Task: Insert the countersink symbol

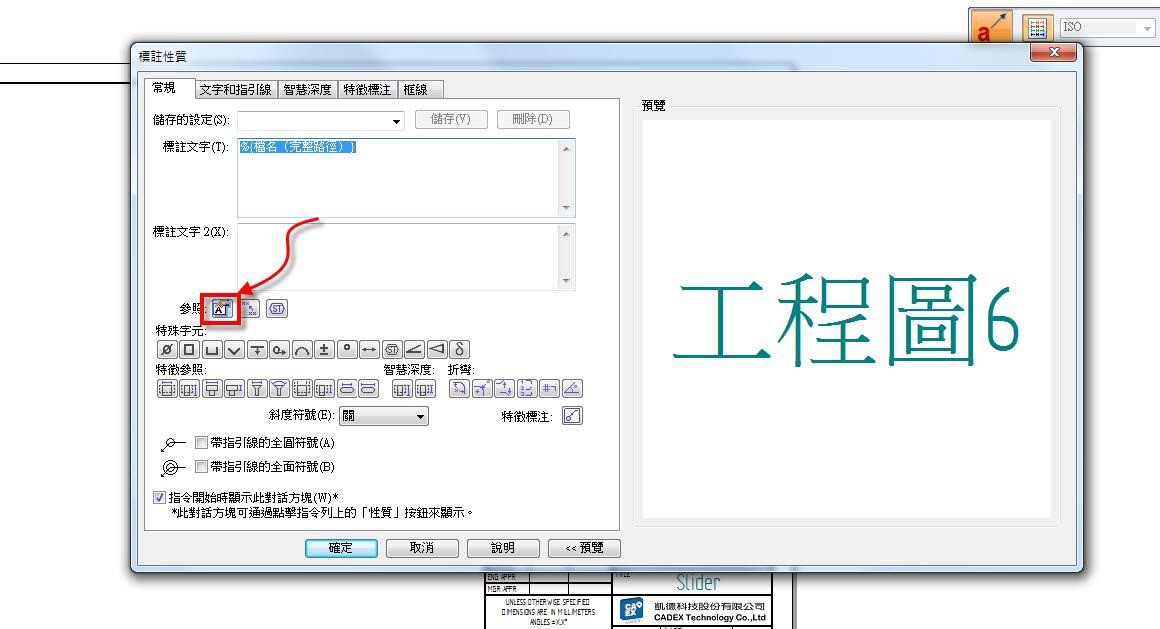Action: point(235,349)
